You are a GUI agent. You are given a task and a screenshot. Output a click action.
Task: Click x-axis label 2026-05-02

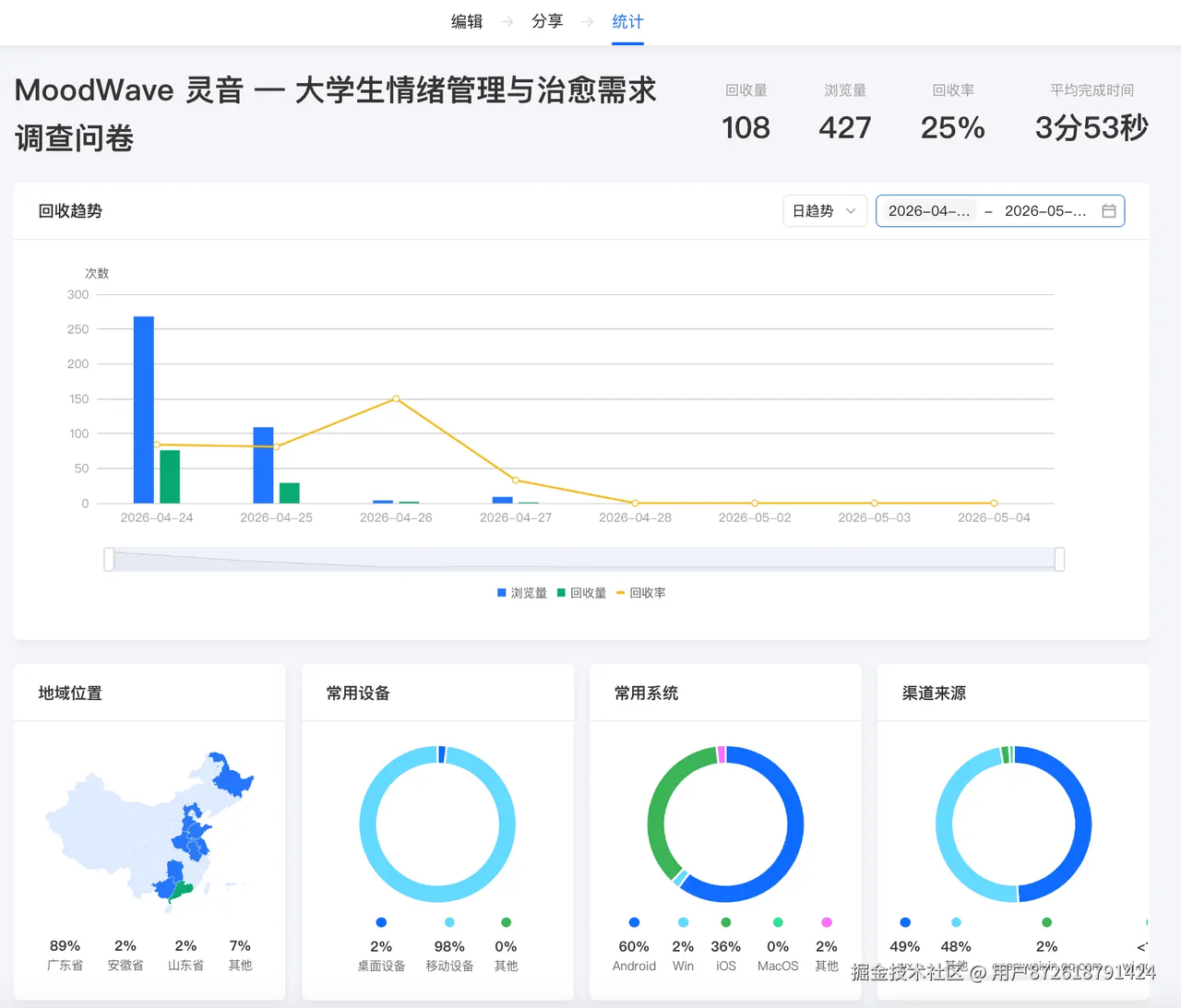pyautogui.click(x=755, y=517)
